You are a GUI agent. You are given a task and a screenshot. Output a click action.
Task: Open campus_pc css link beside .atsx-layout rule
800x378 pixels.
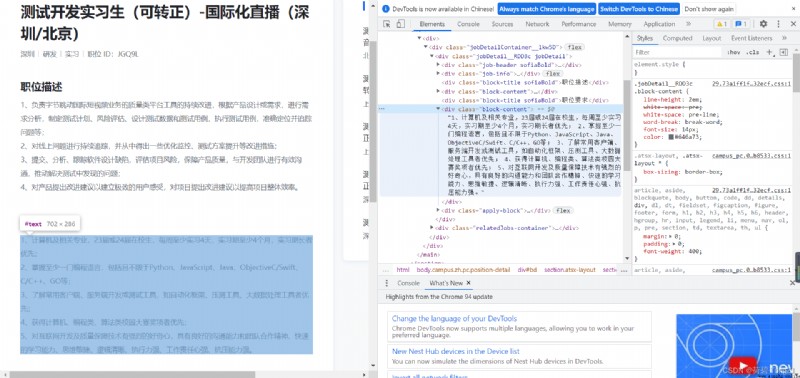tap(752, 155)
